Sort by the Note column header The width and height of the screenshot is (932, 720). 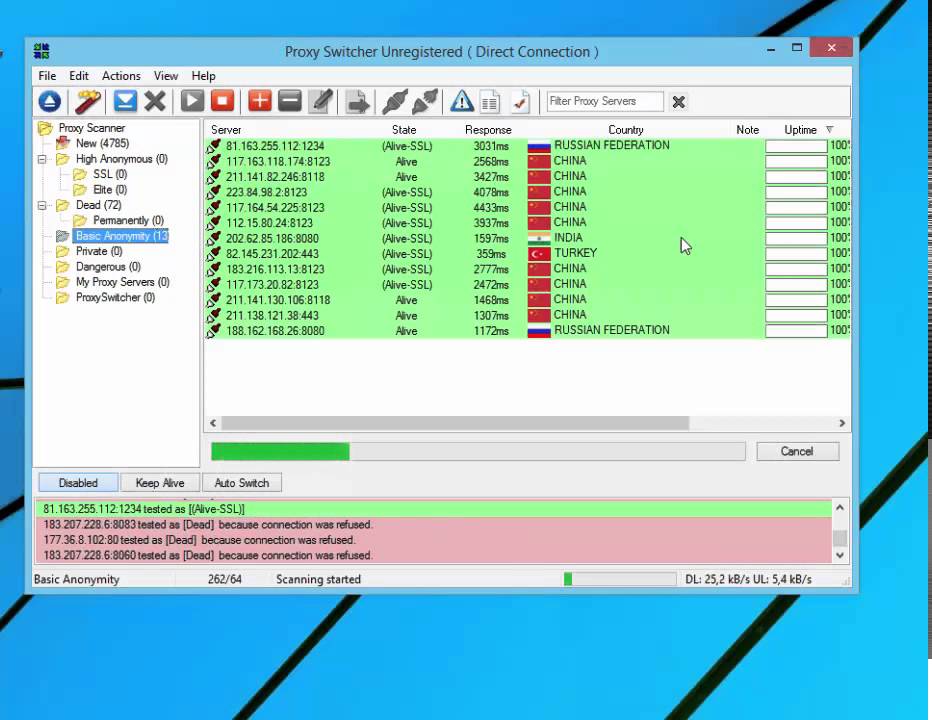coord(747,130)
